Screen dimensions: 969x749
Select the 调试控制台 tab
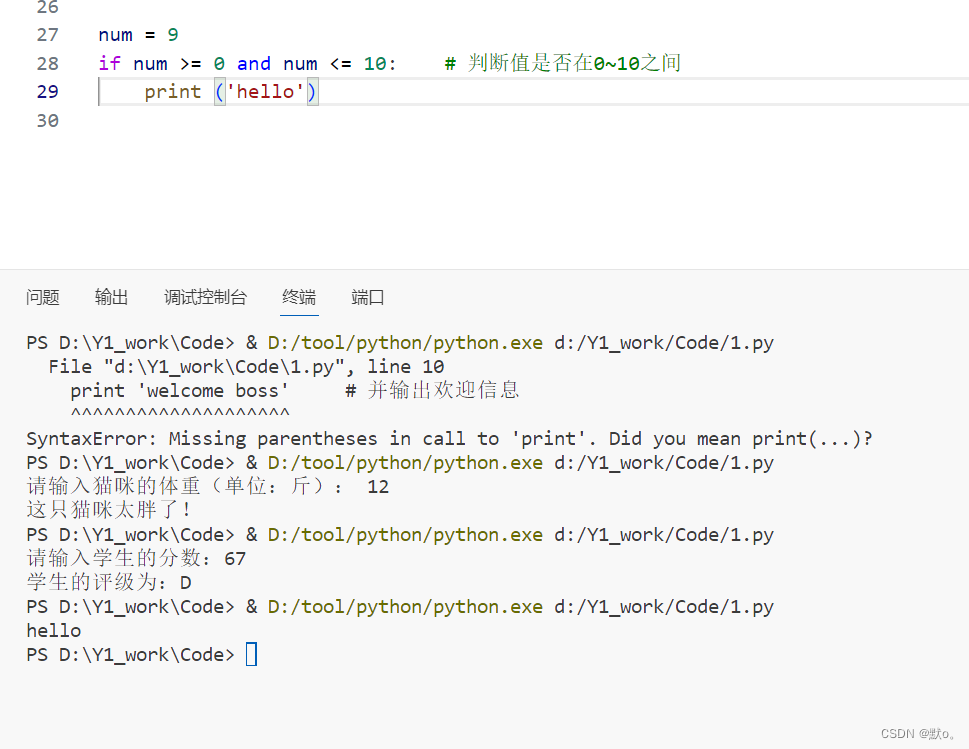pyautogui.click(x=205, y=297)
